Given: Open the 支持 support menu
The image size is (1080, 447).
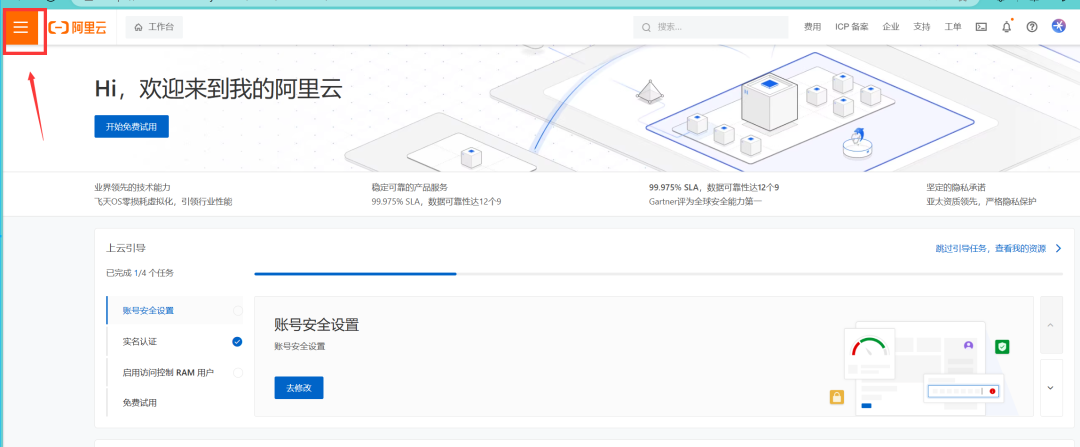Looking at the screenshot, I should pos(922,28).
